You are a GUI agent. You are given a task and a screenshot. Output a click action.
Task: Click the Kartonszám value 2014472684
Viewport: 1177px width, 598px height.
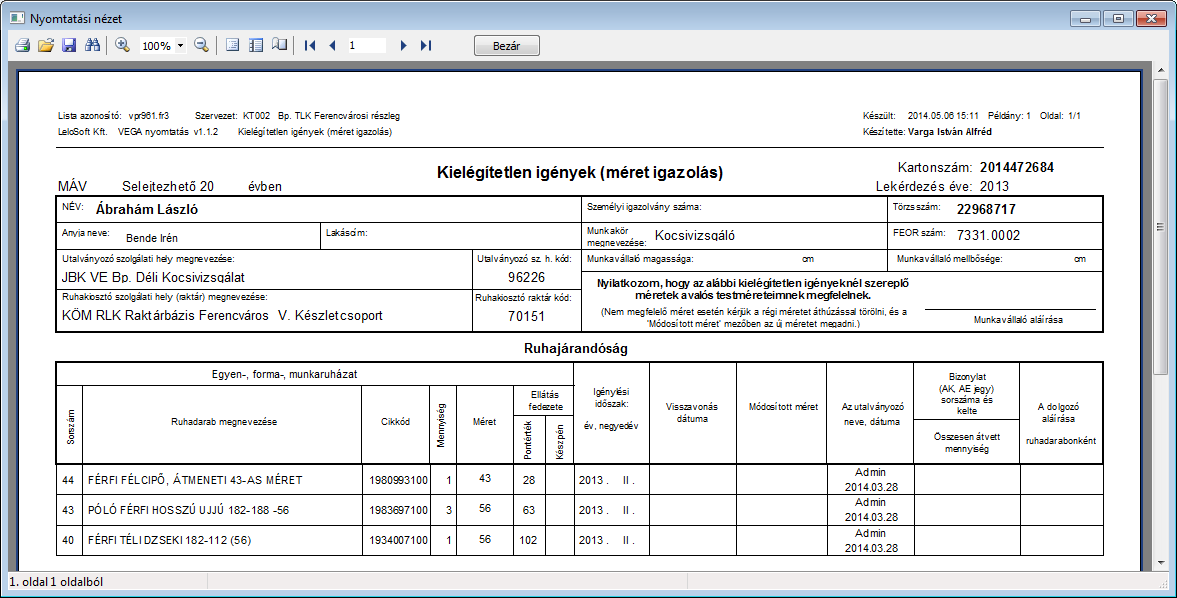click(x=1016, y=167)
